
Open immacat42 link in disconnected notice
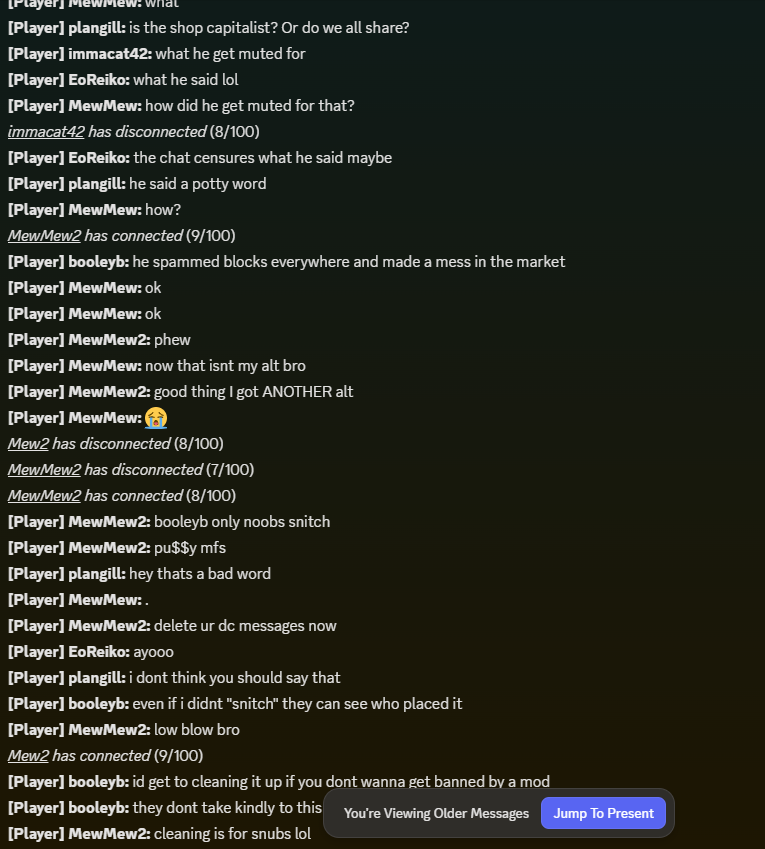pos(46,132)
